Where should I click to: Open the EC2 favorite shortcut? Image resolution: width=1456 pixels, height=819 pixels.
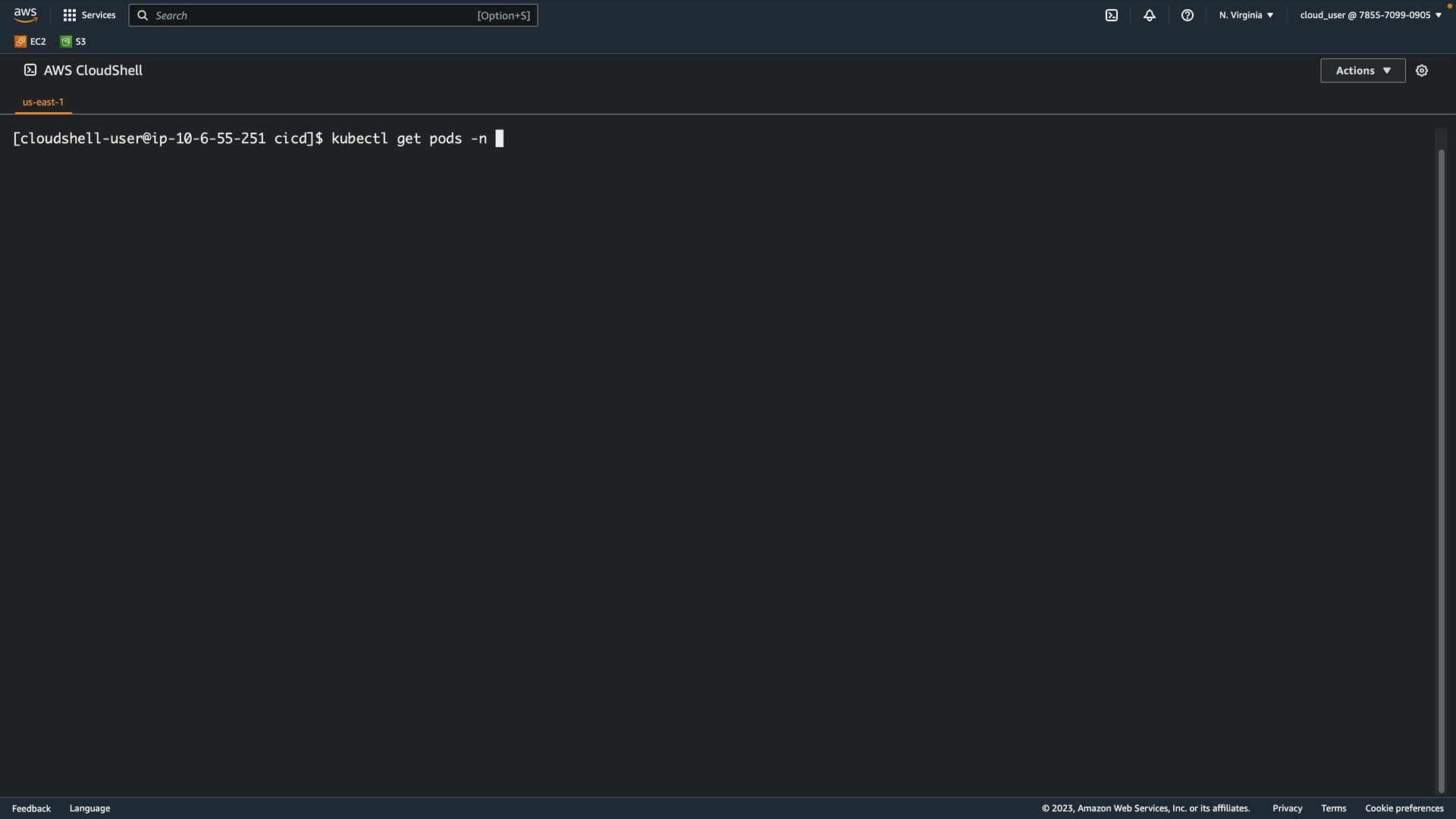click(30, 42)
